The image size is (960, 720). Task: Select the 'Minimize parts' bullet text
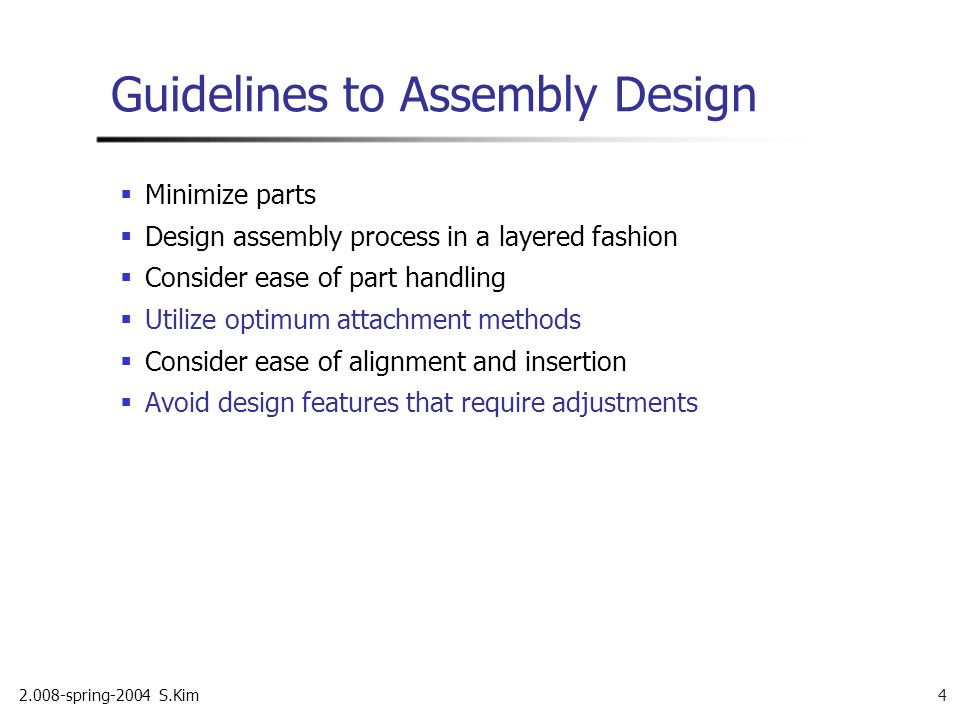coord(230,195)
